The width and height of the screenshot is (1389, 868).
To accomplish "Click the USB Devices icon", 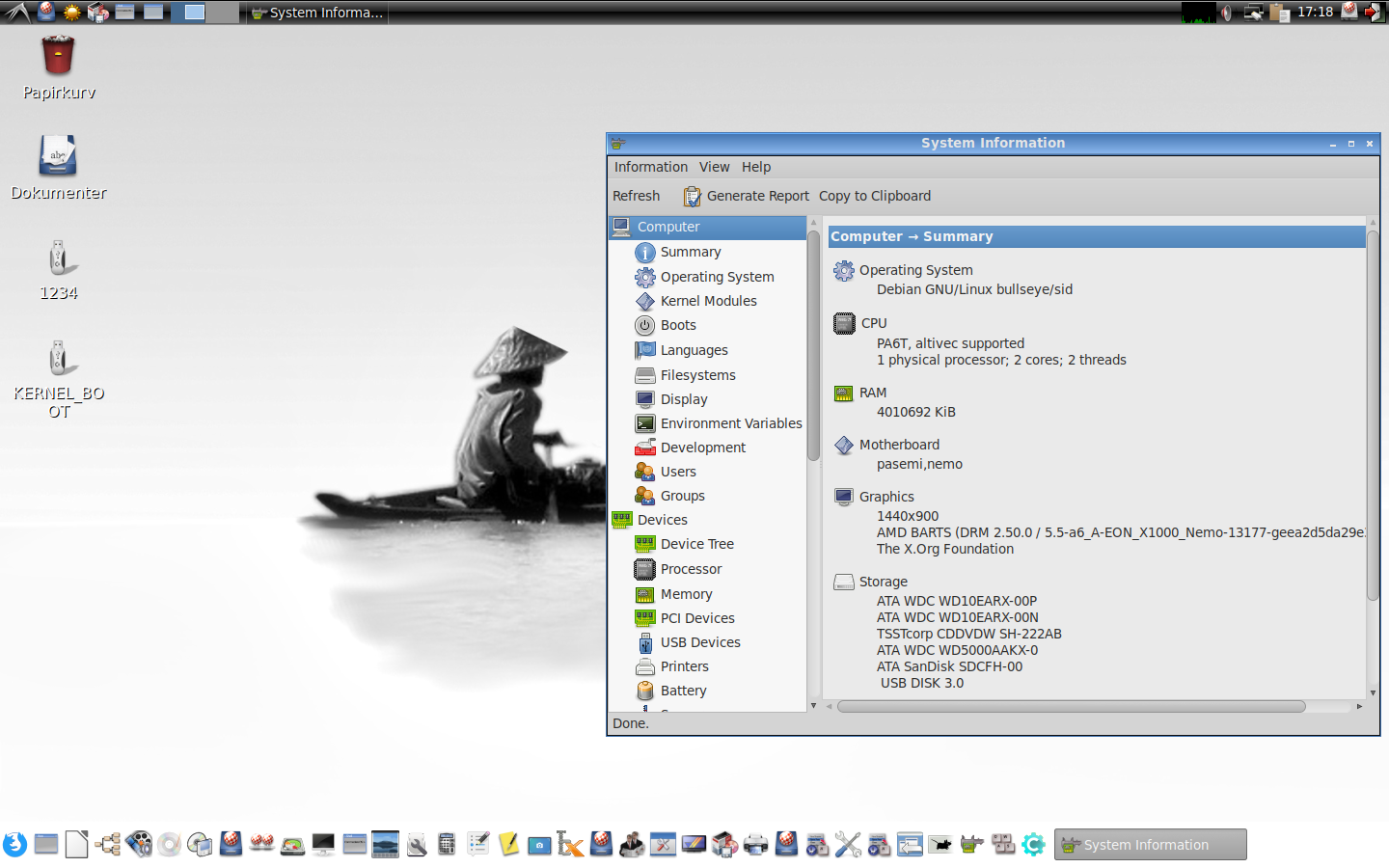I will 645,643.
